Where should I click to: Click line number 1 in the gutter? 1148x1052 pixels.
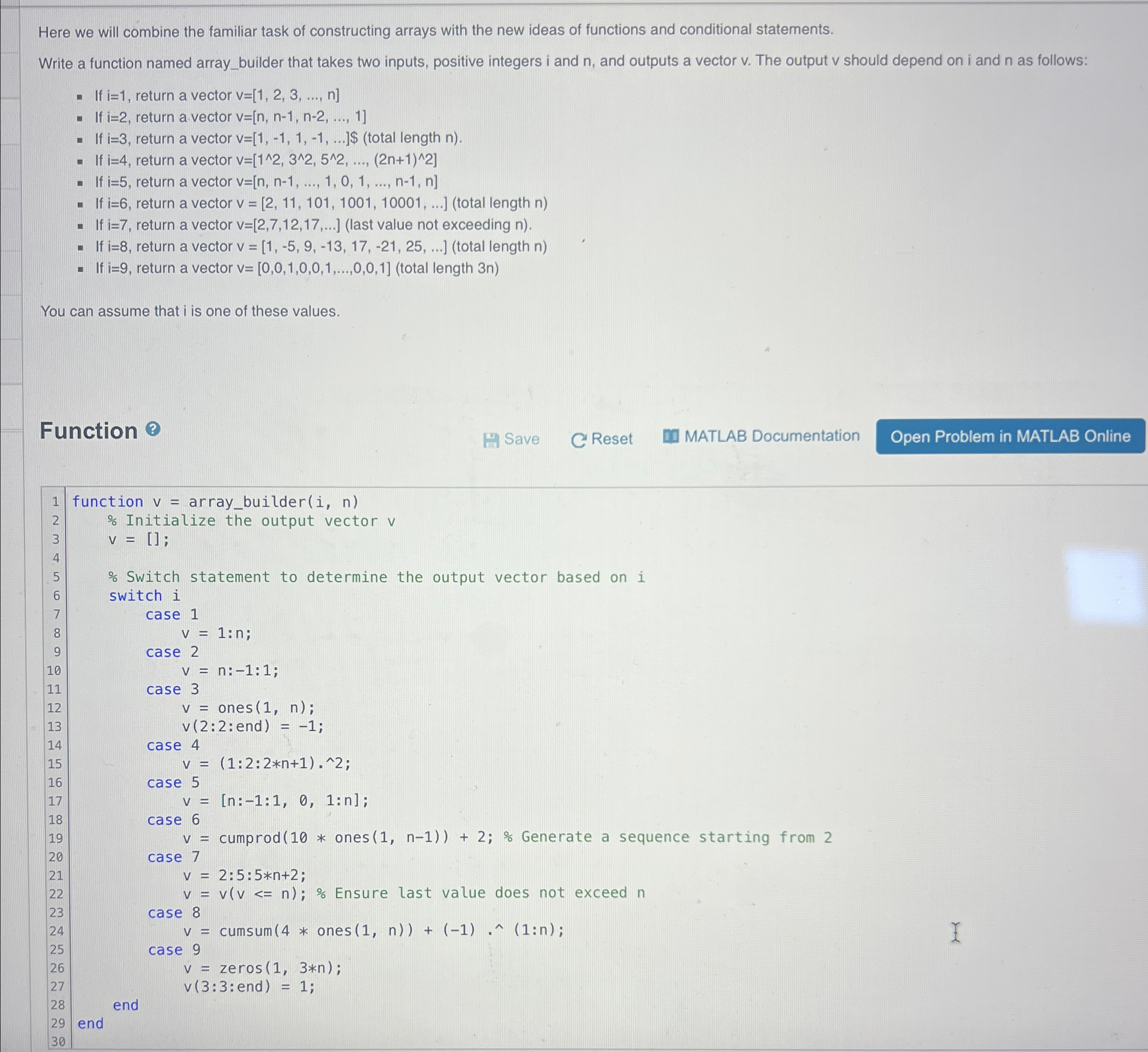coord(55,502)
